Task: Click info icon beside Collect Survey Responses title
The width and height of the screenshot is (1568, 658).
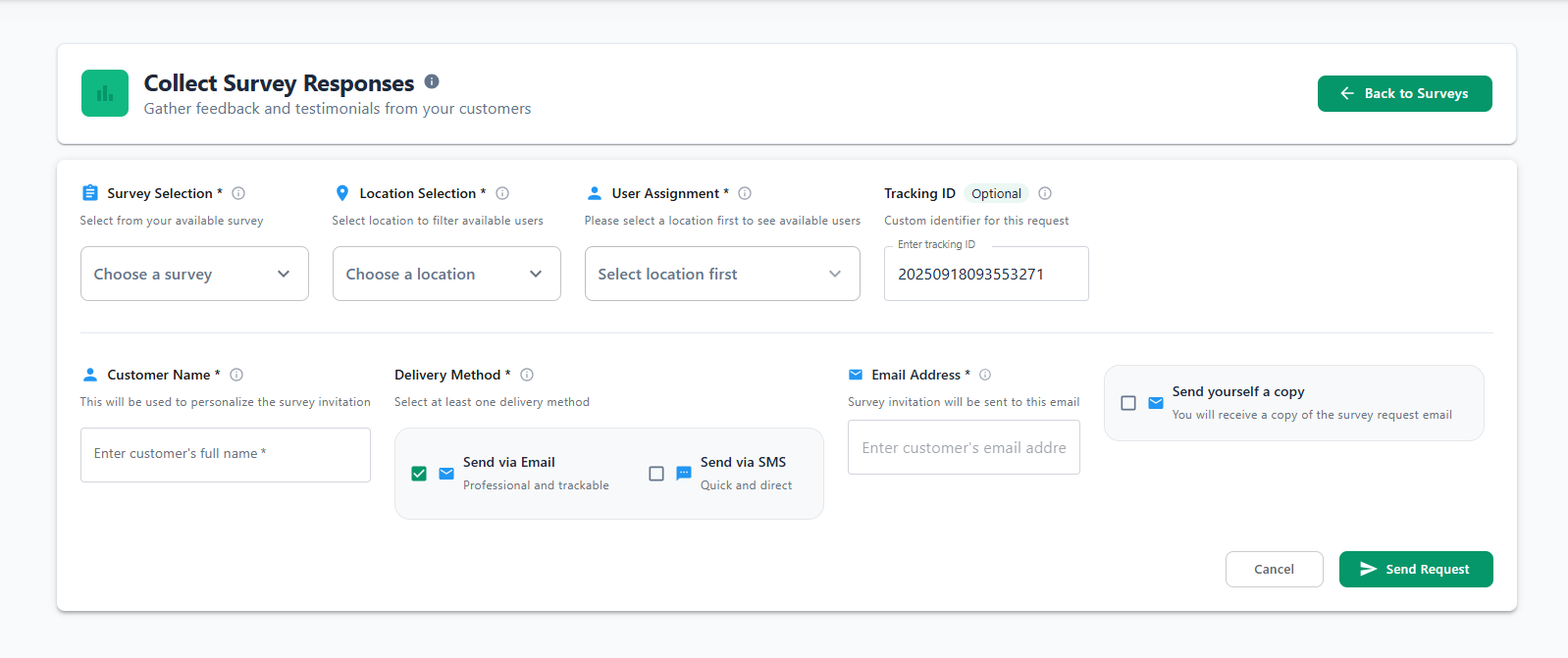Action: (432, 81)
